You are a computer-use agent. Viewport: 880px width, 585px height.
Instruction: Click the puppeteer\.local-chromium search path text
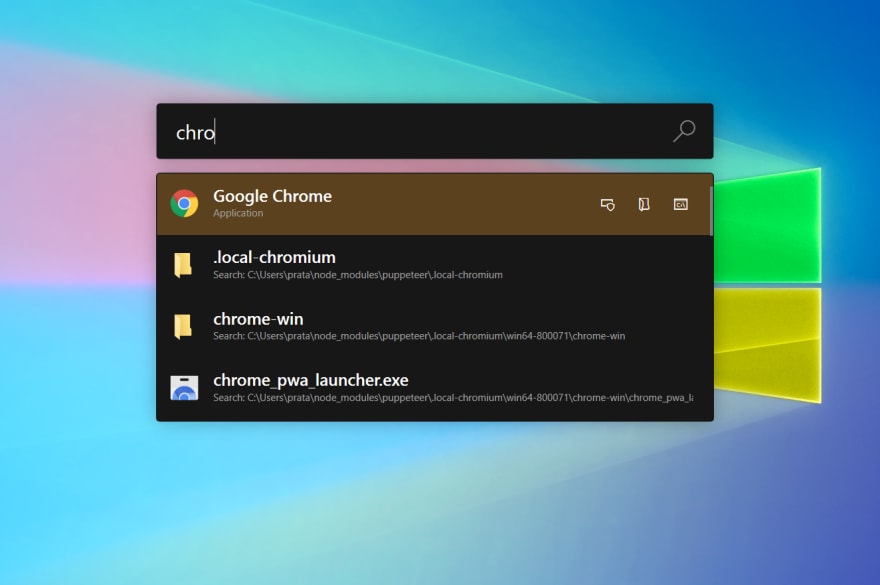358,275
